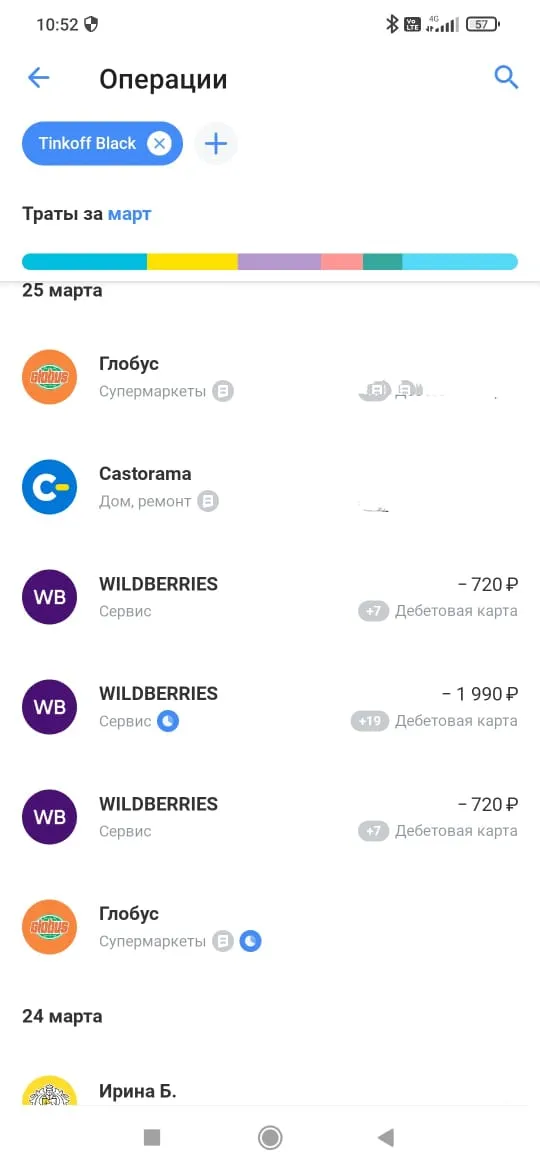Tap the WB logo of the last WILDBERRIES entry
The height and width of the screenshot is (1170, 540).
coord(49,817)
